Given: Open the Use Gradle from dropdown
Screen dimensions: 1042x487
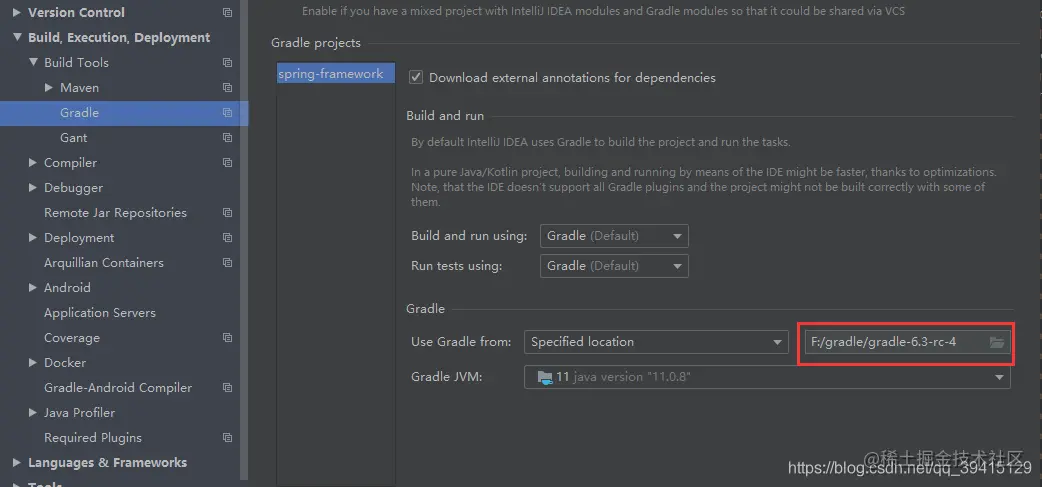Looking at the screenshot, I should pyautogui.click(x=657, y=342).
